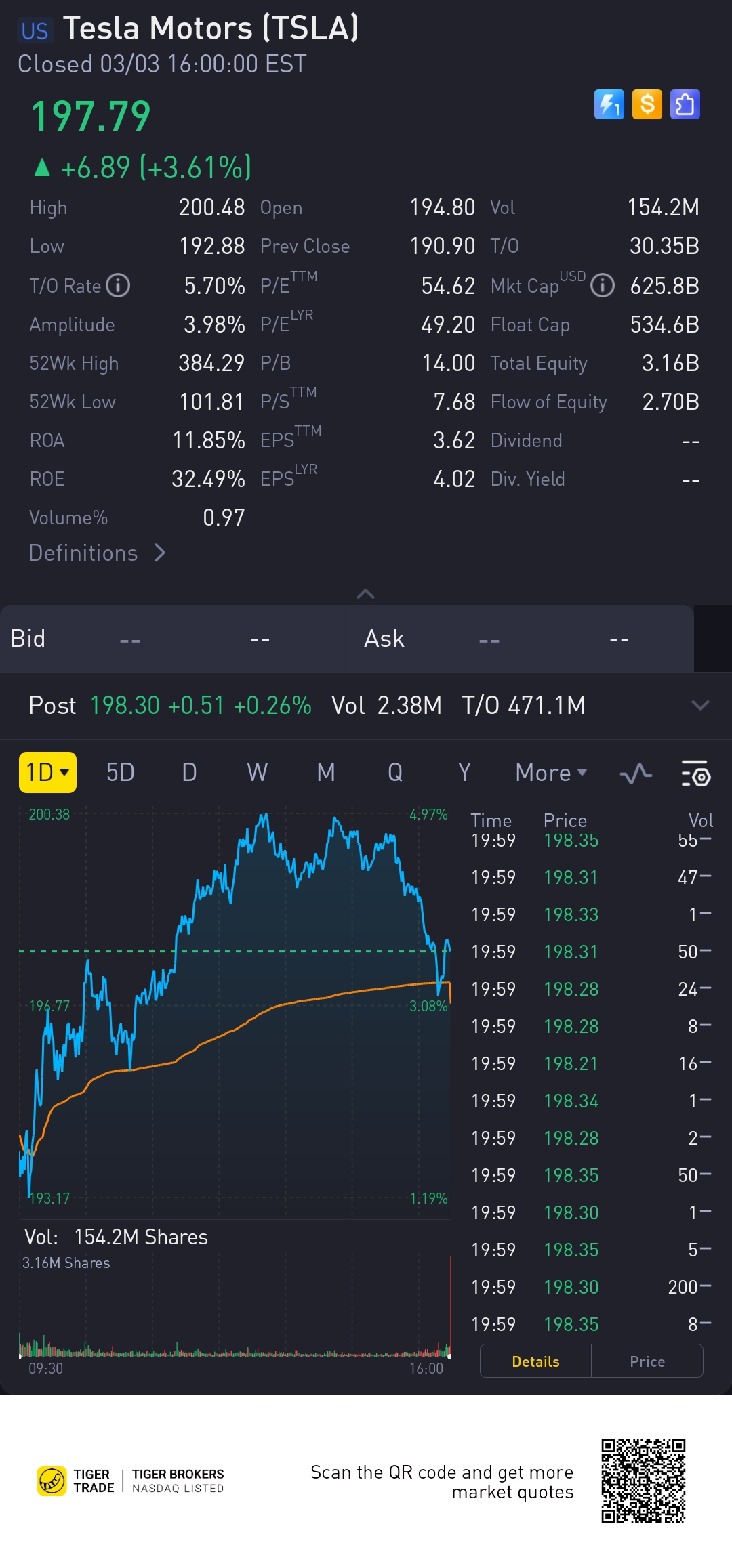
Task: Select the W weekly chart tab
Action: [x=257, y=772]
